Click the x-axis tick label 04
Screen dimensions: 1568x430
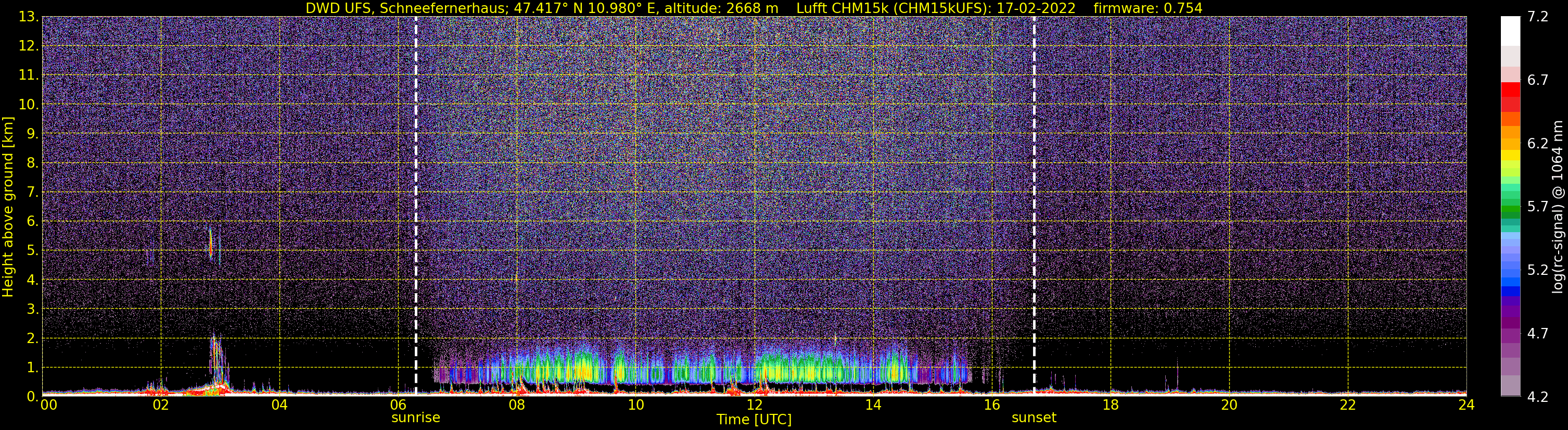click(279, 405)
